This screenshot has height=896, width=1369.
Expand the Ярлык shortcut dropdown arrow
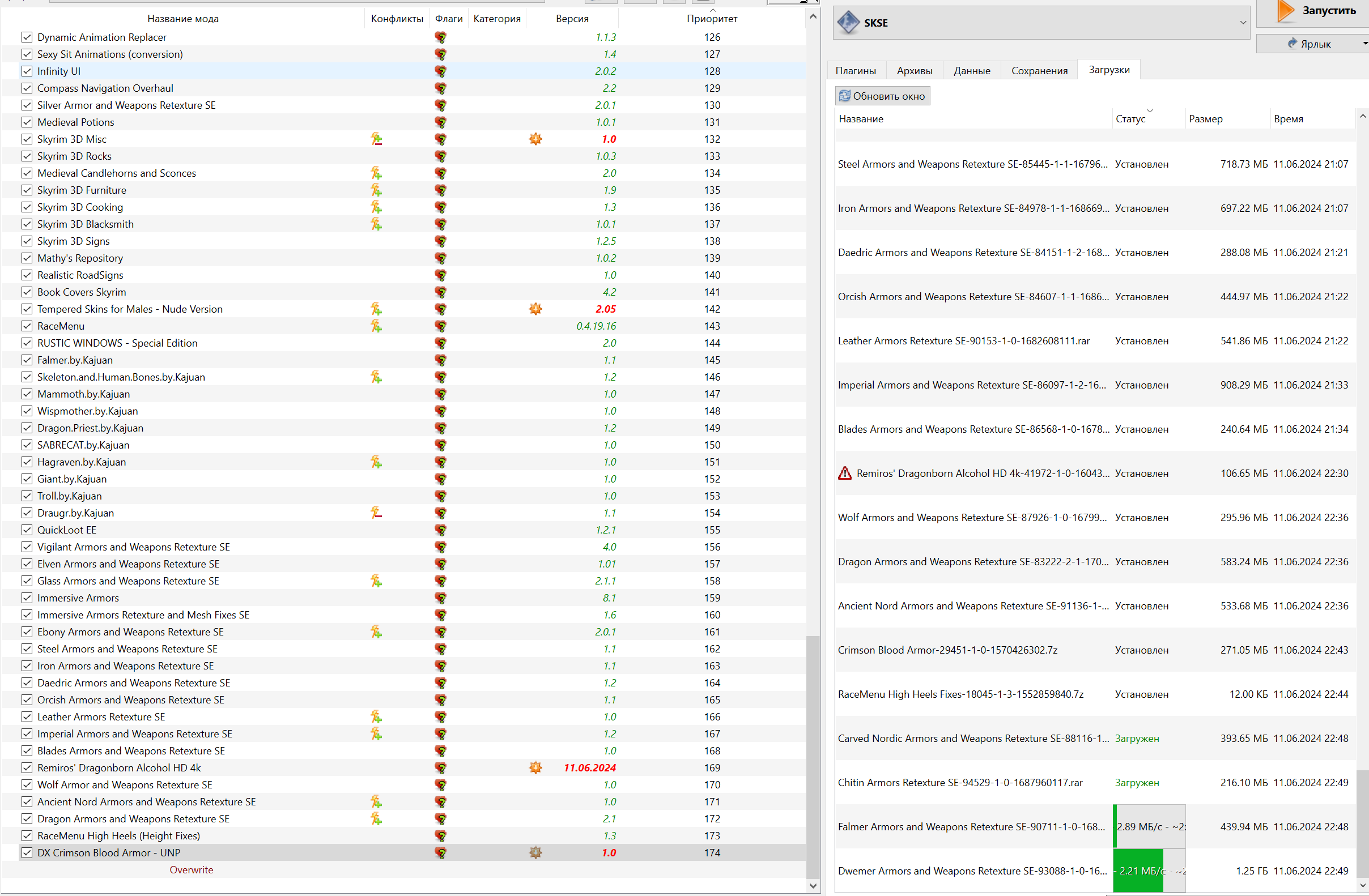pyautogui.click(x=1364, y=44)
